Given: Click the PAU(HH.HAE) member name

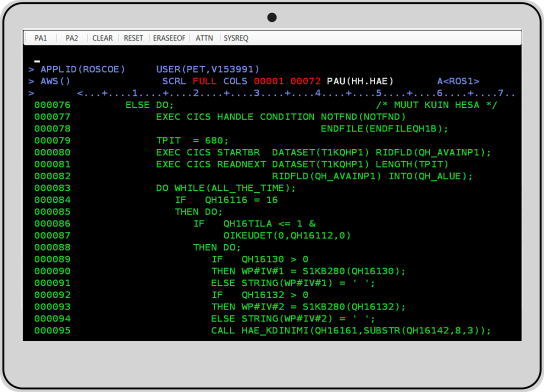Looking at the screenshot, I should [x=360, y=81].
